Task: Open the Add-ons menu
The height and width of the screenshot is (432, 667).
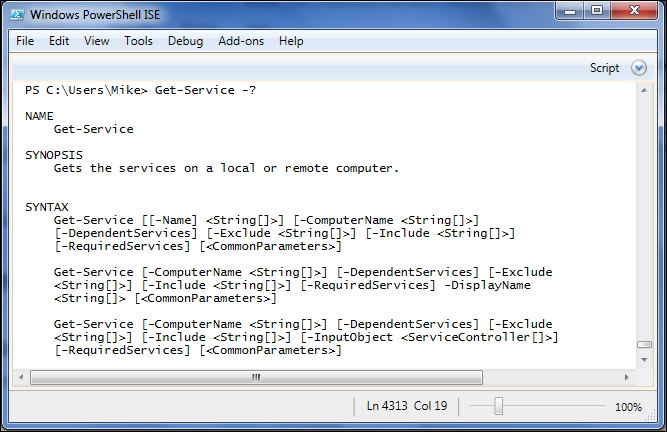Action: click(x=241, y=41)
